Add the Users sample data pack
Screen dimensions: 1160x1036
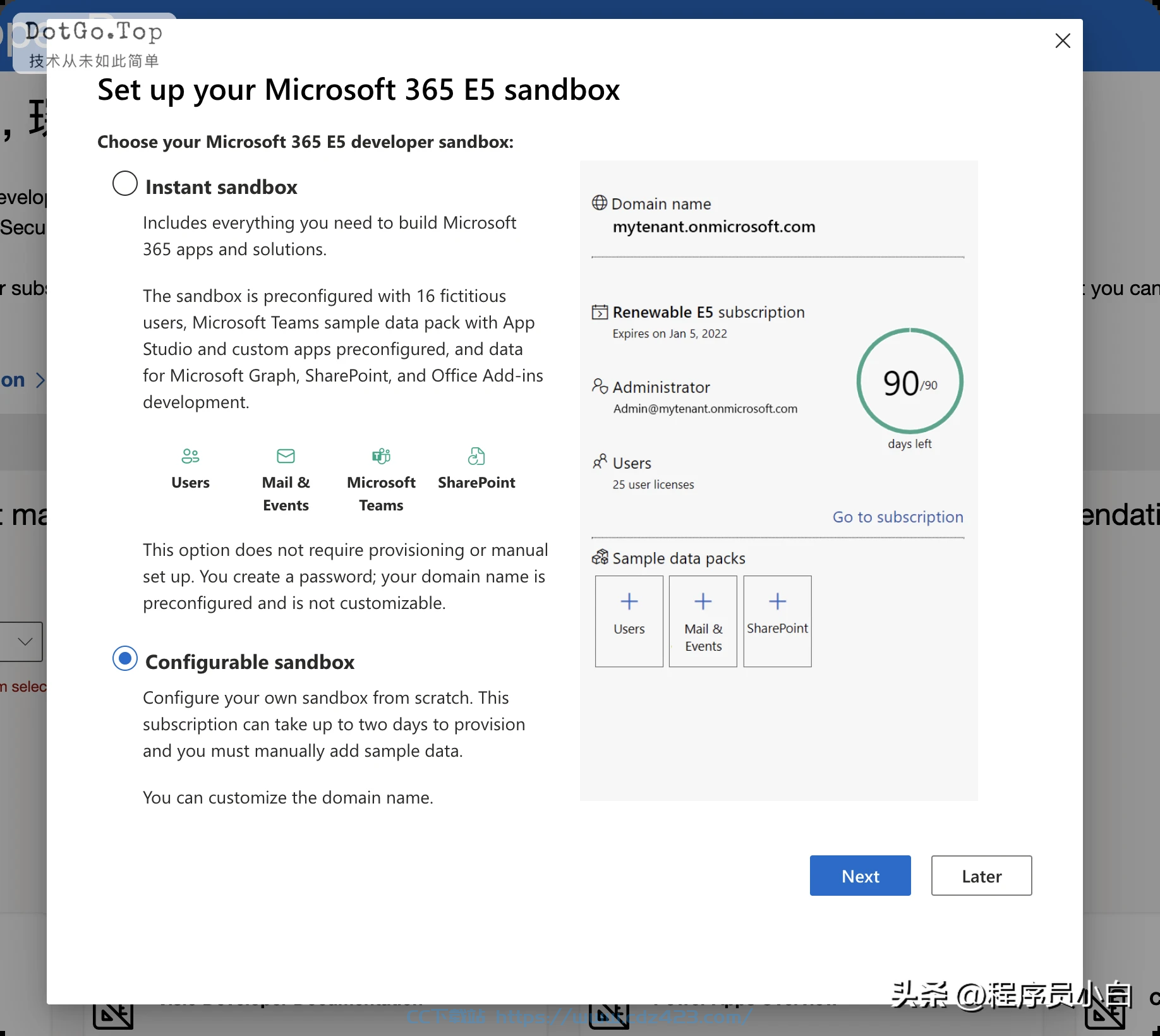pos(629,621)
